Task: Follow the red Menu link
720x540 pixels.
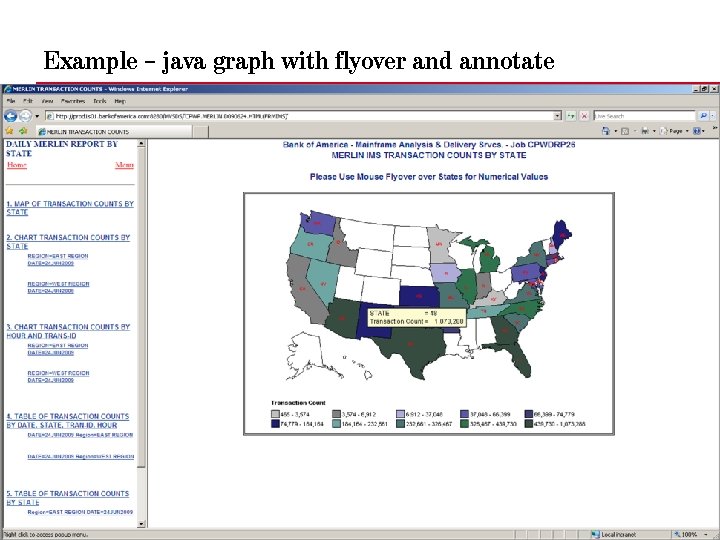Action: click(x=124, y=165)
